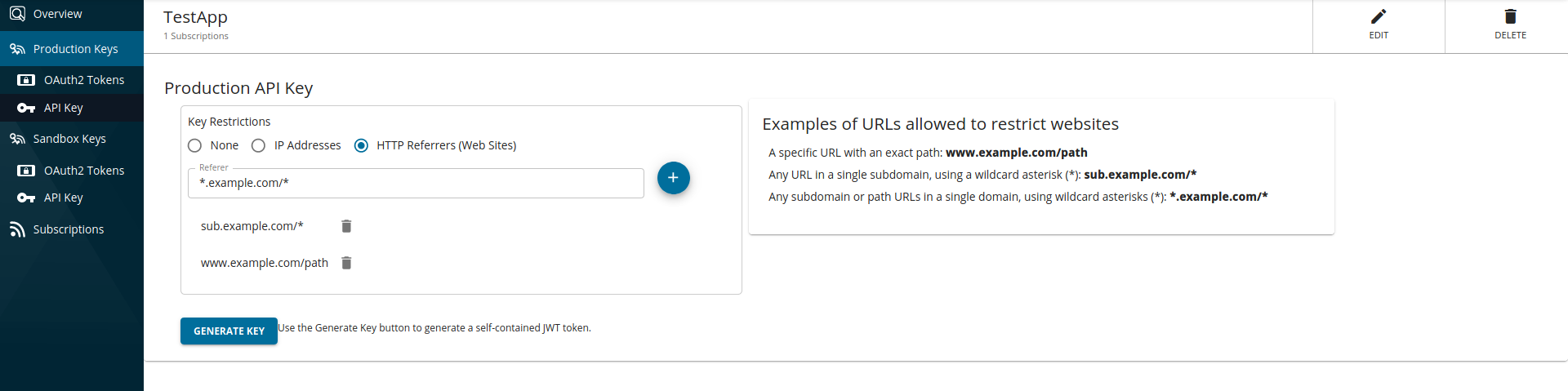Click the Sandbox Keys icon

pos(17,139)
